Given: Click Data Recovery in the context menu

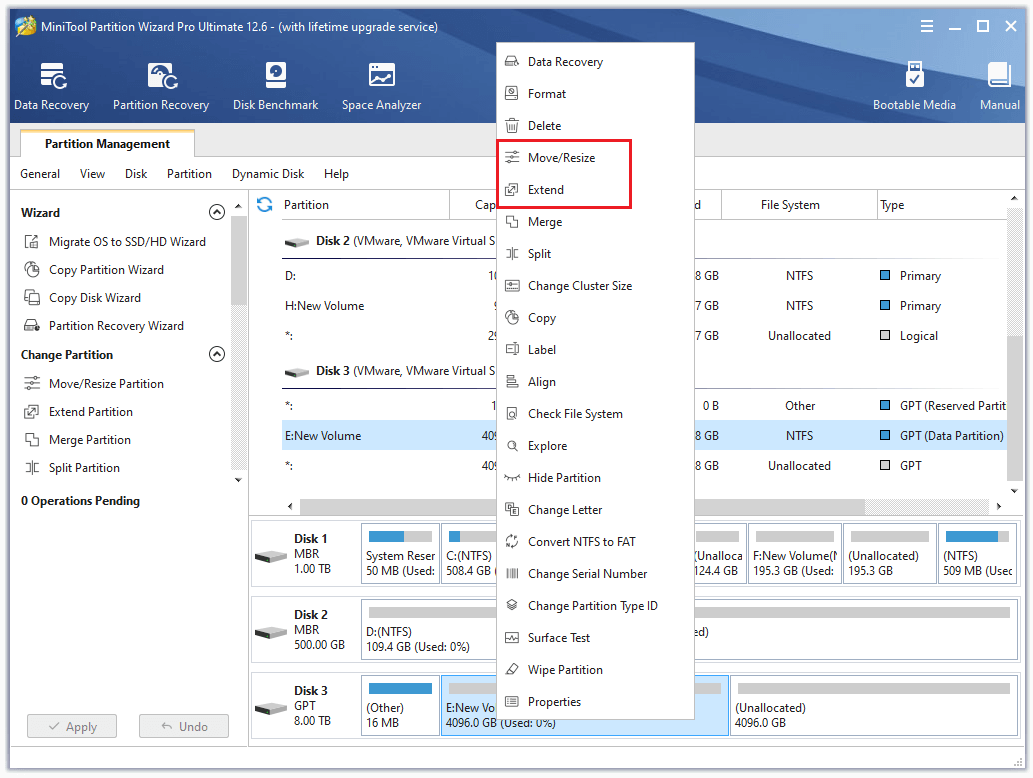Looking at the screenshot, I should 595,62.
